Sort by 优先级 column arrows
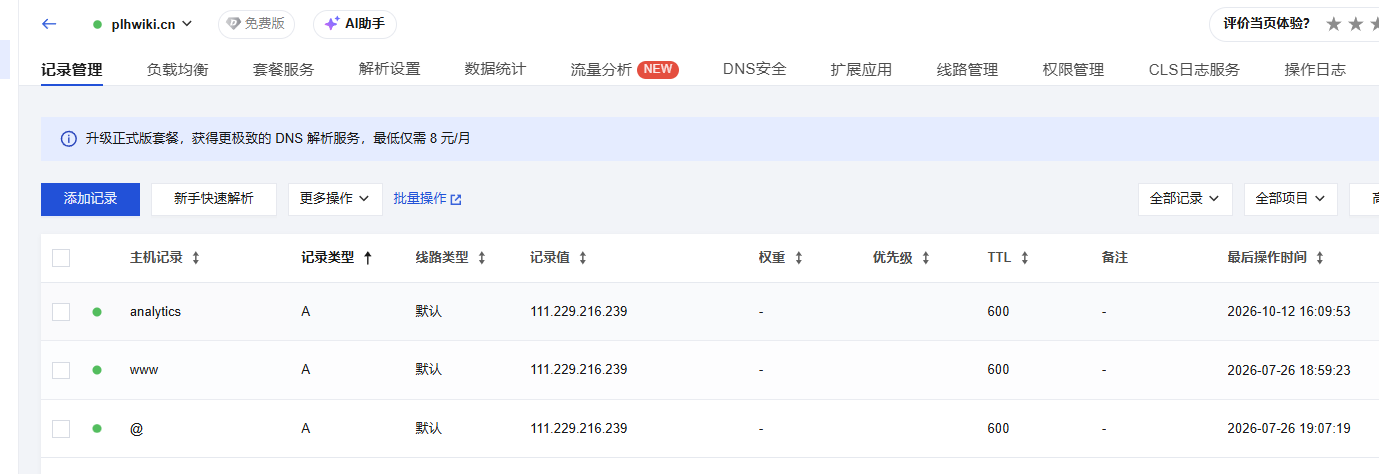Image resolution: width=1379 pixels, height=474 pixels. coord(925,258)
